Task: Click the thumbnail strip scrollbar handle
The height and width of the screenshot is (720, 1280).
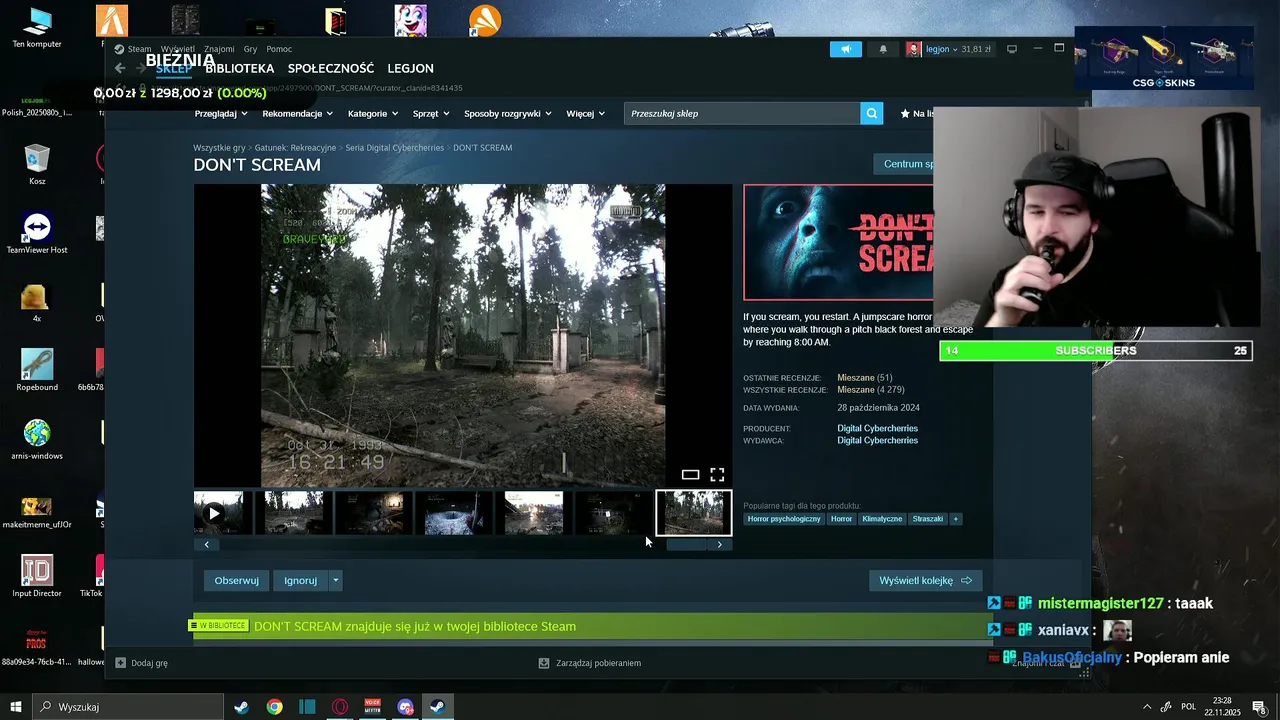Action: (x=687, y=545)
